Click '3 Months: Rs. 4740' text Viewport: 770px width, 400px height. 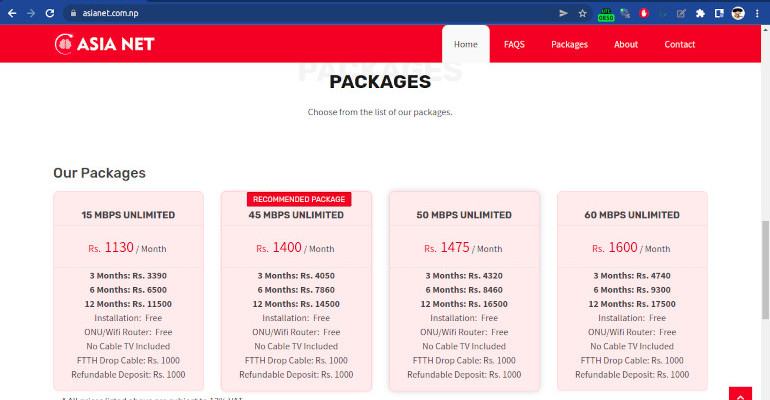point(632,275)
